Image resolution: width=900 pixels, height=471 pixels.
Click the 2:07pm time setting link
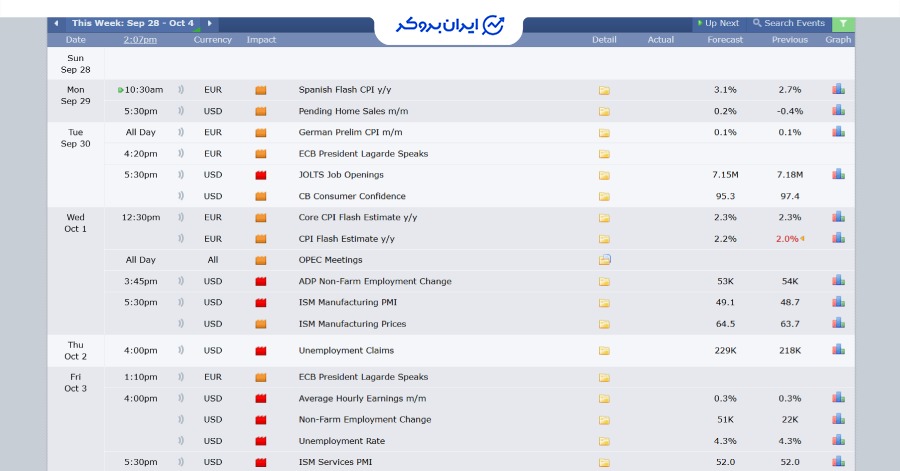(140, 40)
